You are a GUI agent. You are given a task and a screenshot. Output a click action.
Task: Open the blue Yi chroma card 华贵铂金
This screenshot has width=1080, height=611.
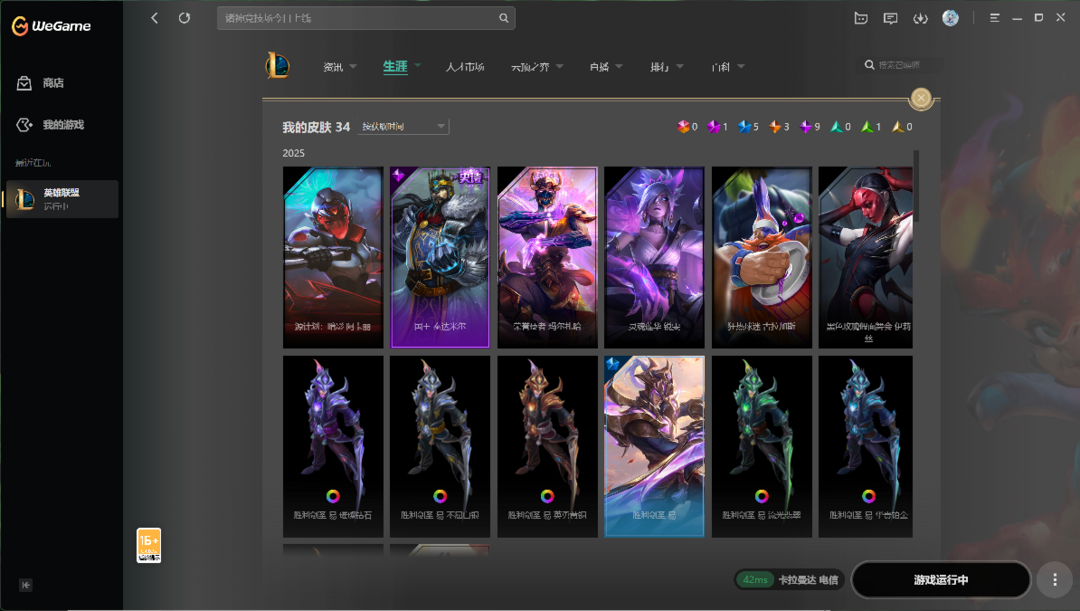pyautogui.click(x=866, y=446)
